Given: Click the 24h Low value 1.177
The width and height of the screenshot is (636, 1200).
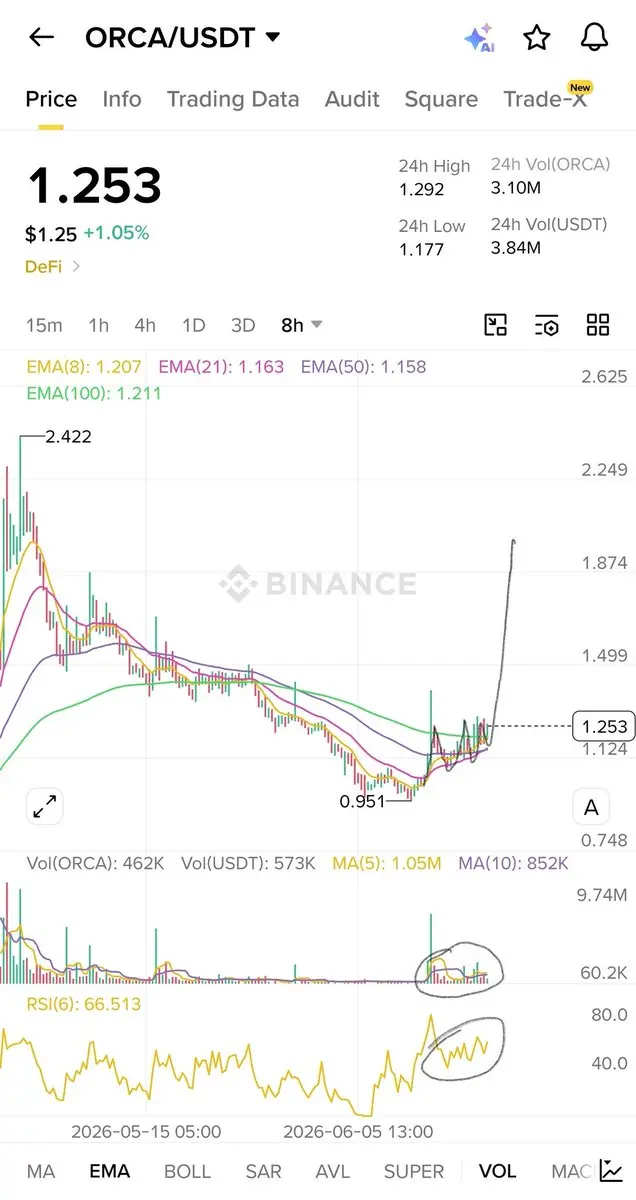Looking at the screenshot, I should (x=421, y=249).
